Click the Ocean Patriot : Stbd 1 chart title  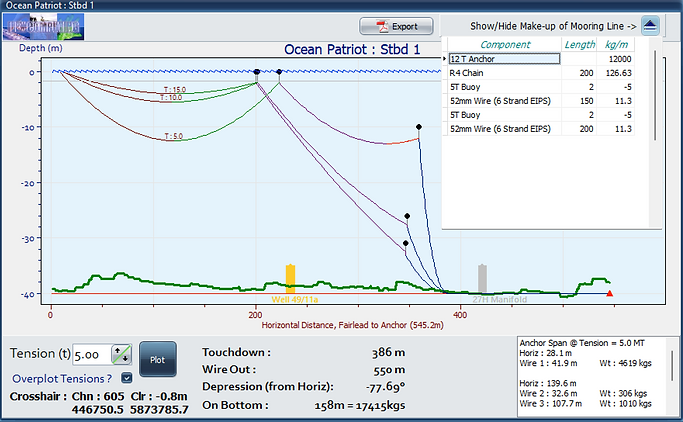tap(352, 49)
